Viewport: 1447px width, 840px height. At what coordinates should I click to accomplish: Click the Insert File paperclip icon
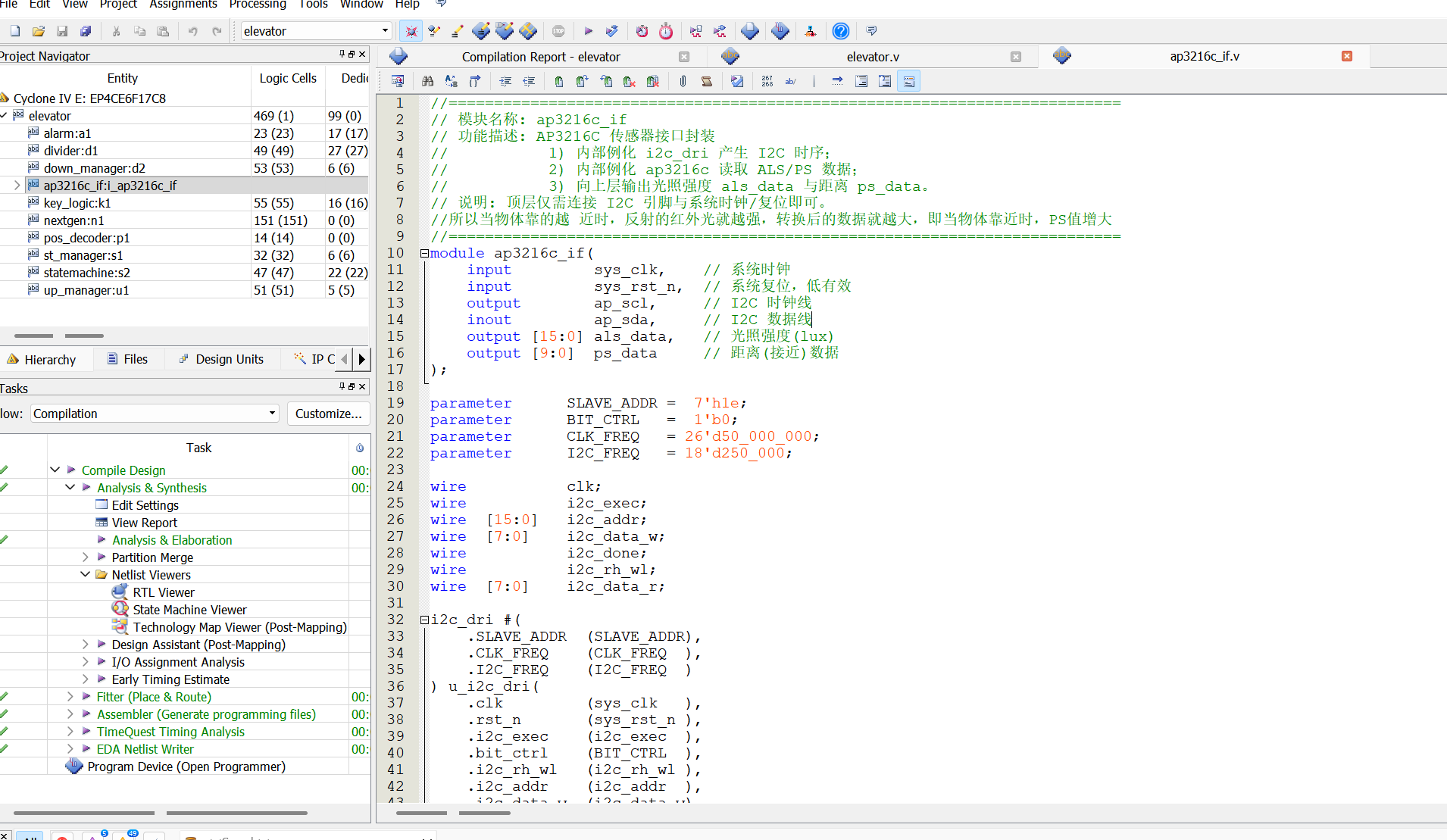coord(683,81)
